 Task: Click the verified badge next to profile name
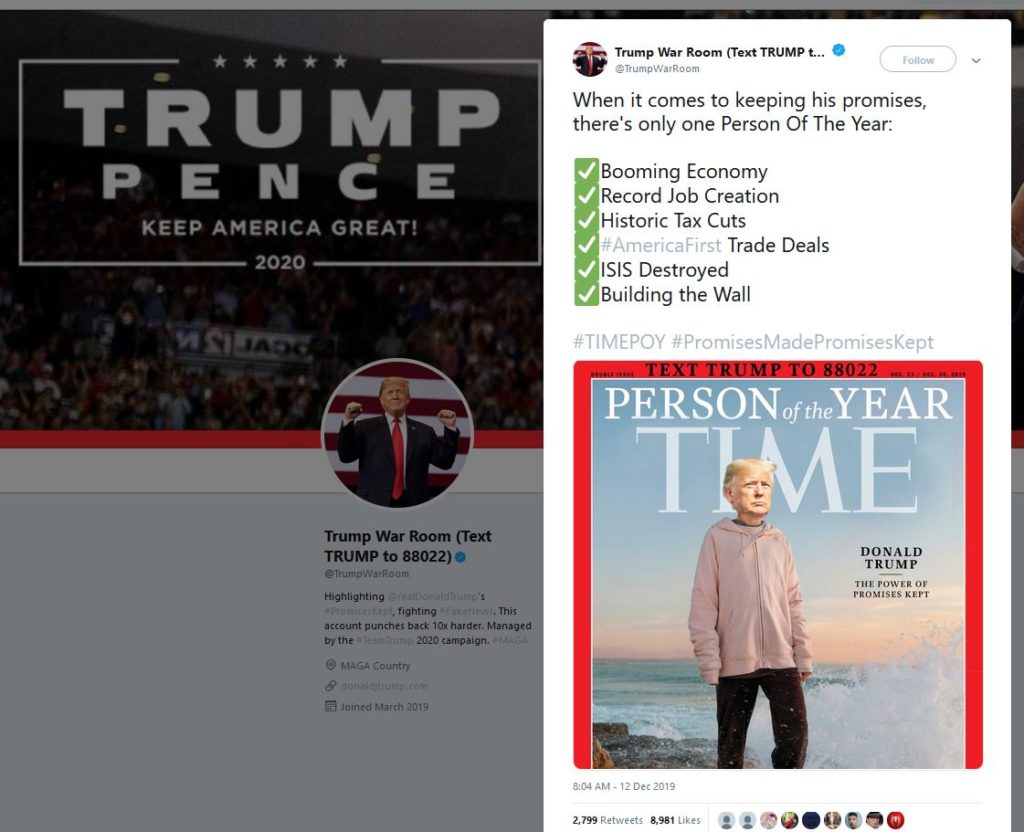460,557
